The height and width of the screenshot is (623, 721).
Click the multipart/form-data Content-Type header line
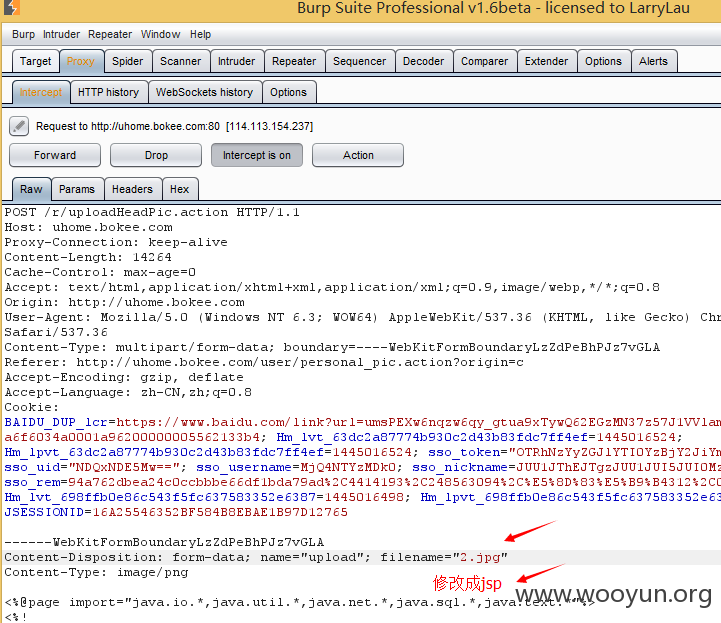pyautogui.click(x=332, y=347)
